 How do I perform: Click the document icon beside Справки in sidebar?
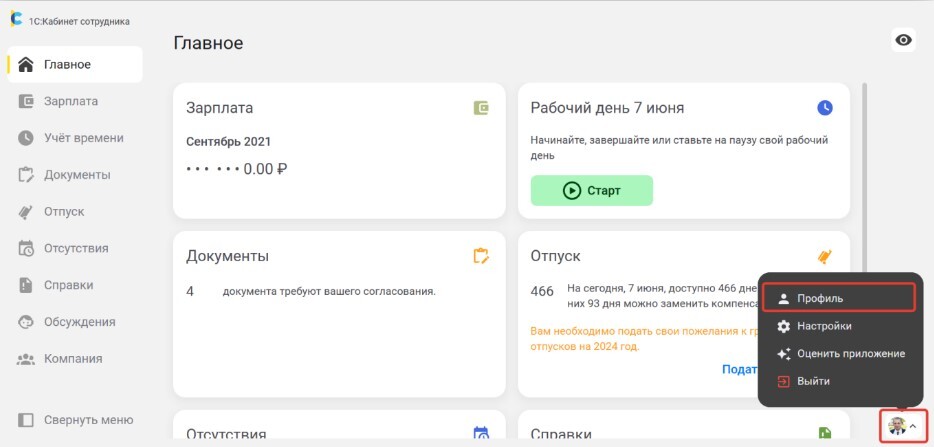click(26, 285)
